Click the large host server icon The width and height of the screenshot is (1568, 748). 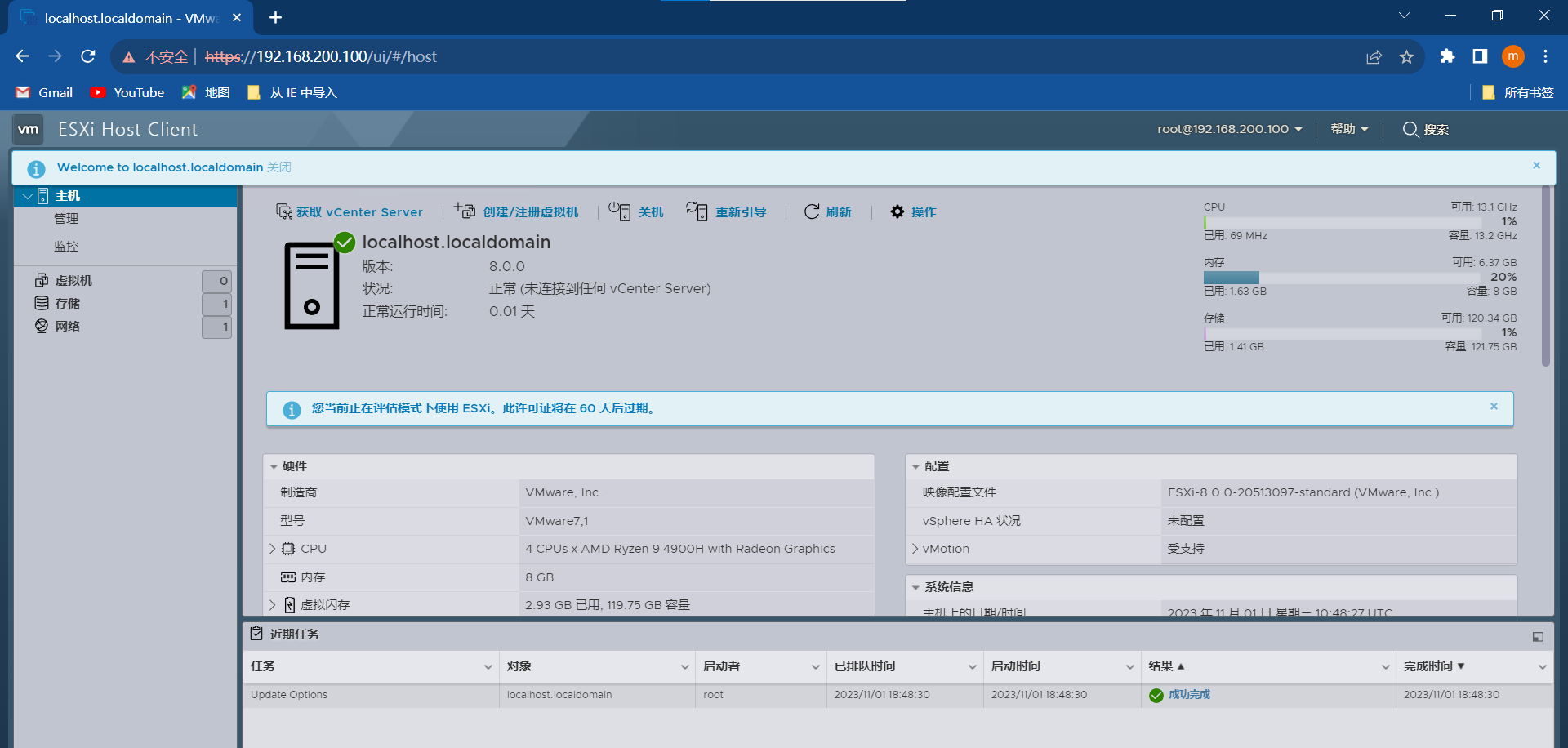312,286
